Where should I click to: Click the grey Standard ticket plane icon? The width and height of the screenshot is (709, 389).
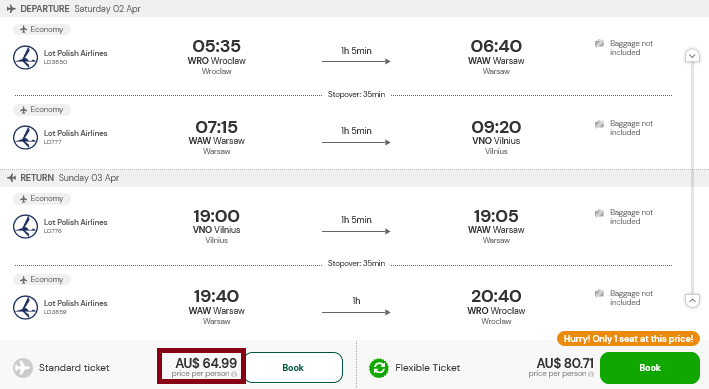pos(23,368)
